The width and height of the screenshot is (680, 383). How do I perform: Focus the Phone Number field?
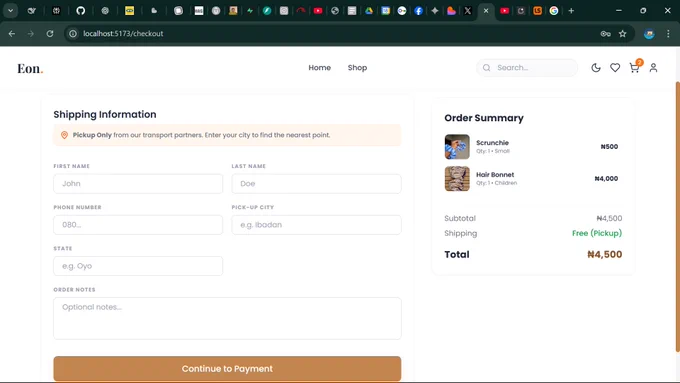[x=138, y=225]
